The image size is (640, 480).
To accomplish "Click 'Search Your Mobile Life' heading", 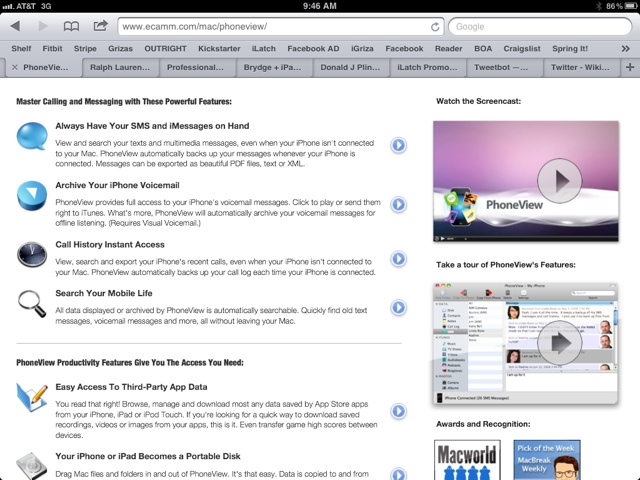I will pos(104,293).
